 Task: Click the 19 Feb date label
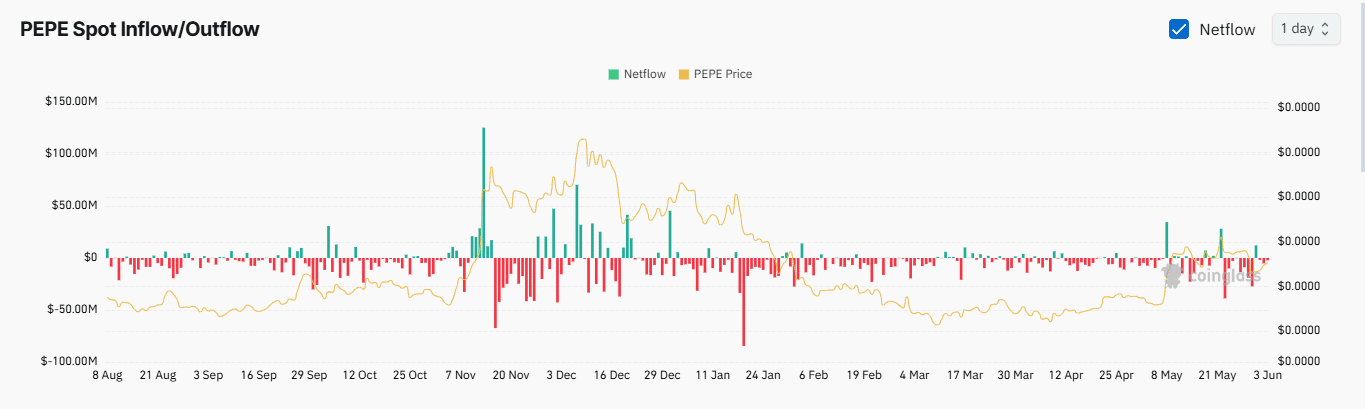[x=864, y=376]
